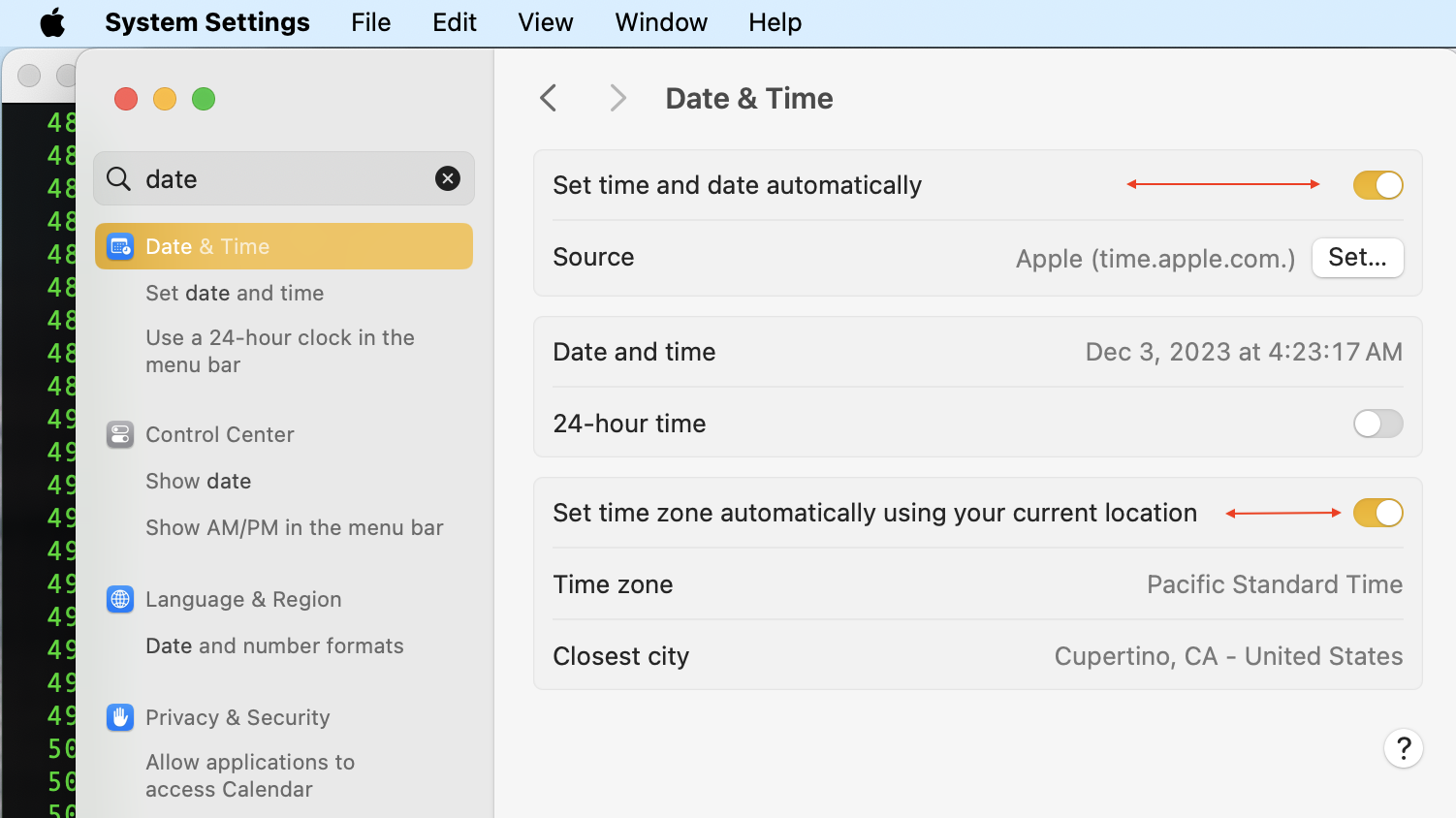This screenshot has height=818, width=1456.
Task: Open the Apple menu
Action: tap(52, 22)
